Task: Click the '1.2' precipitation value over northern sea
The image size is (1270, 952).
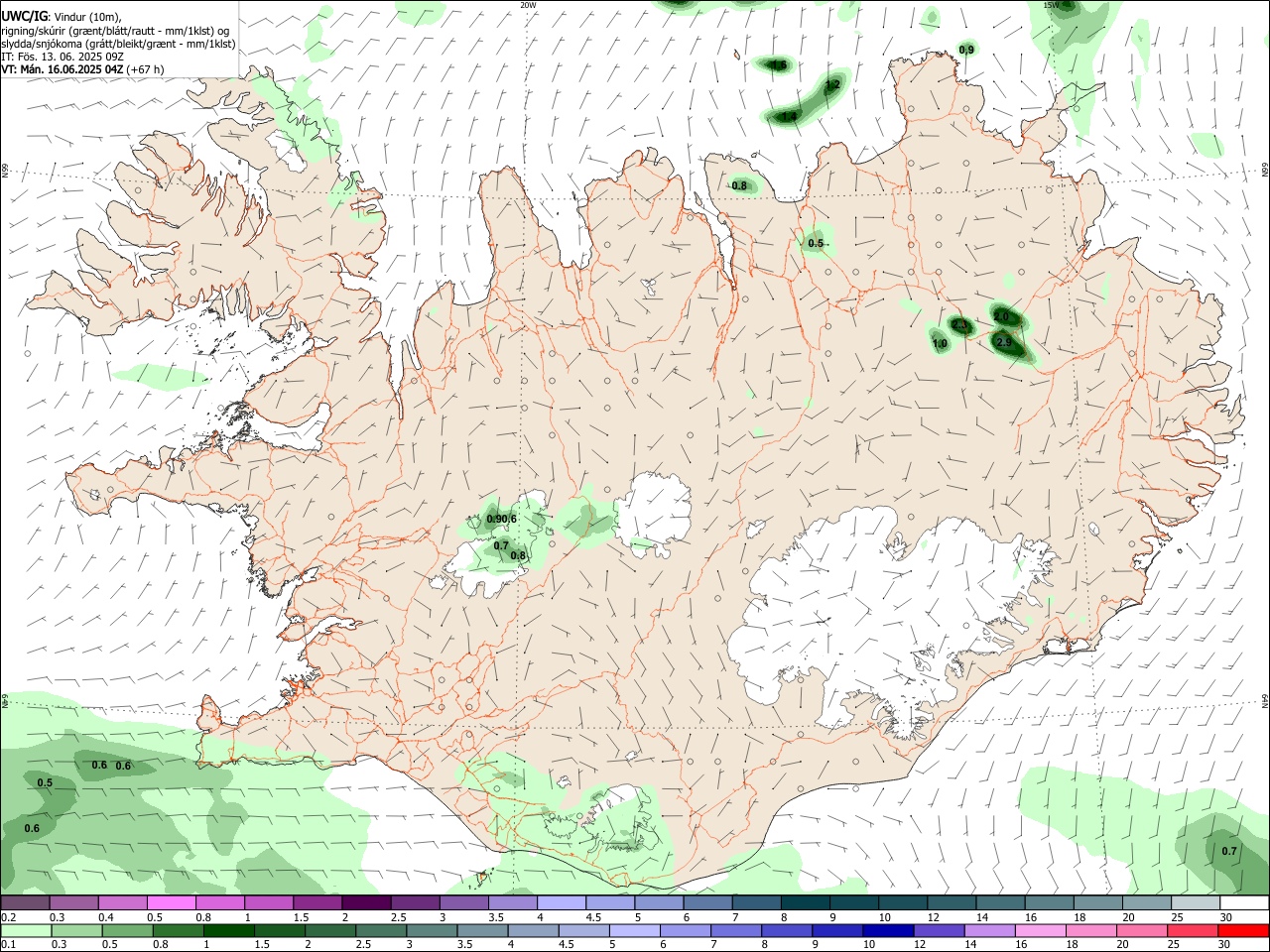Action: click(x=833, y=85)
